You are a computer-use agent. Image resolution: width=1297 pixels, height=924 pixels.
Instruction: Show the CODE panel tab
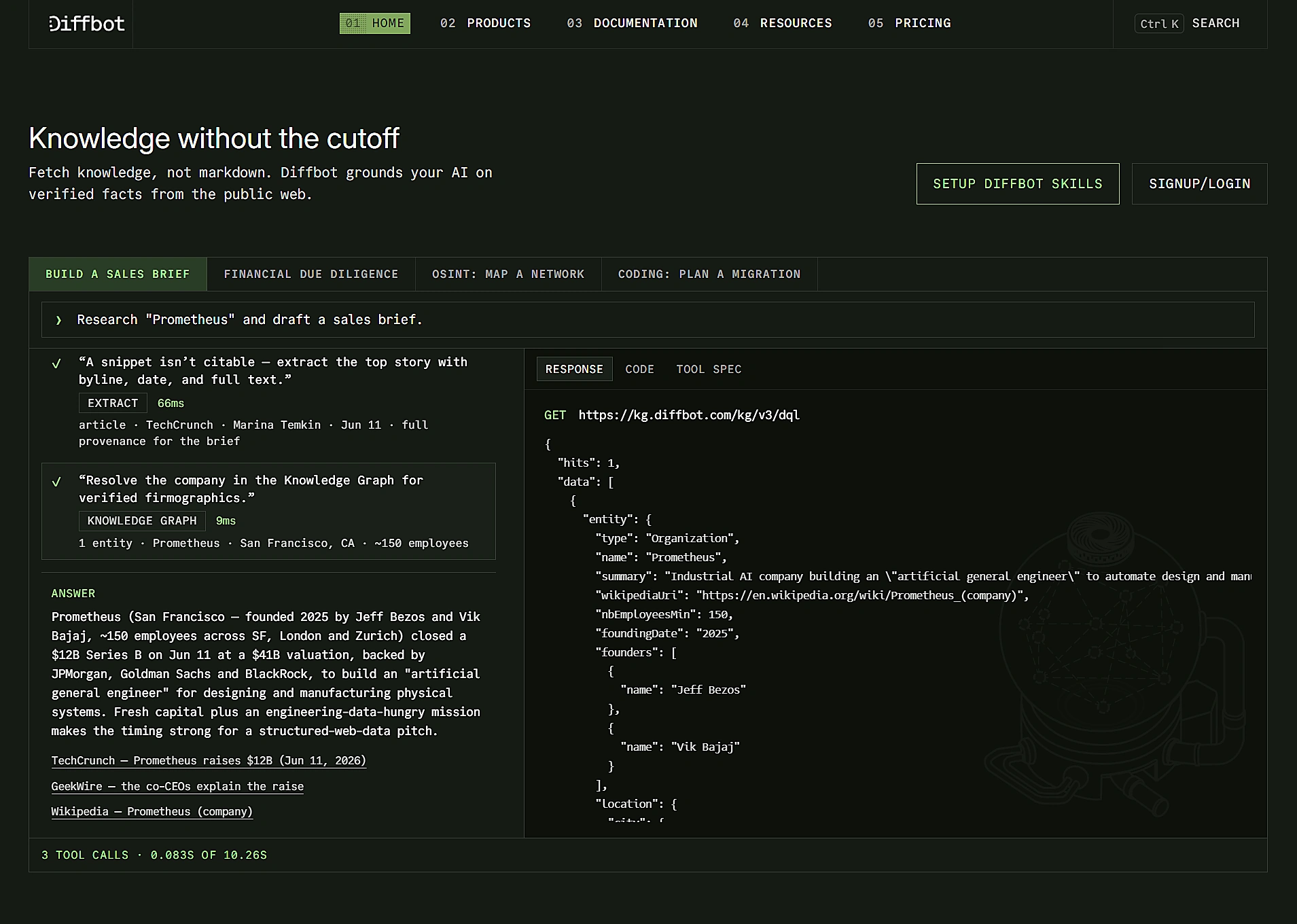639,369
